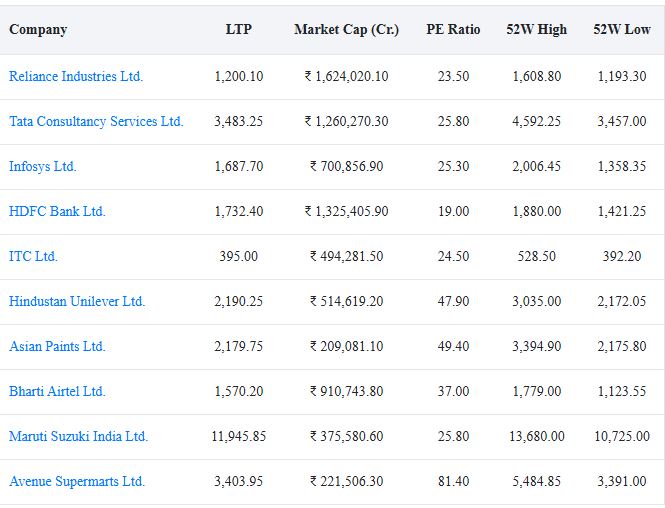Click the Infosys Ltd. link

tap(42, 166)
